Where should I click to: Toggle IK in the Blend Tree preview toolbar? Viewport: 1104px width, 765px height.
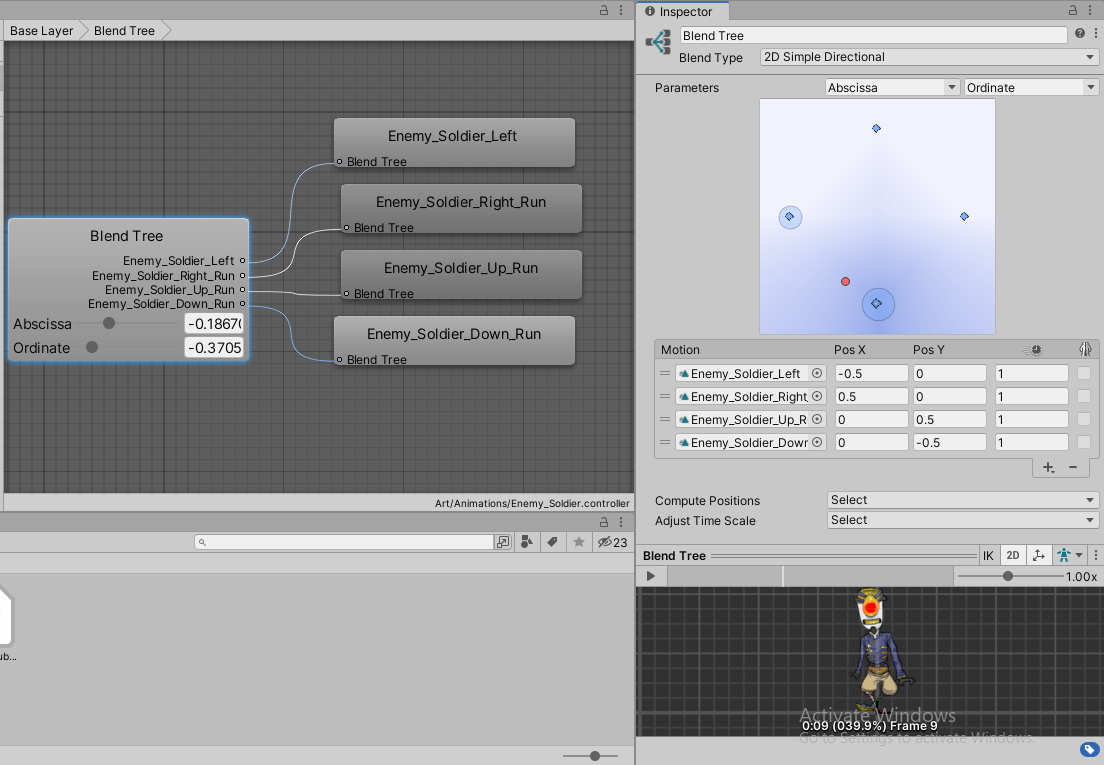point(989,555)
